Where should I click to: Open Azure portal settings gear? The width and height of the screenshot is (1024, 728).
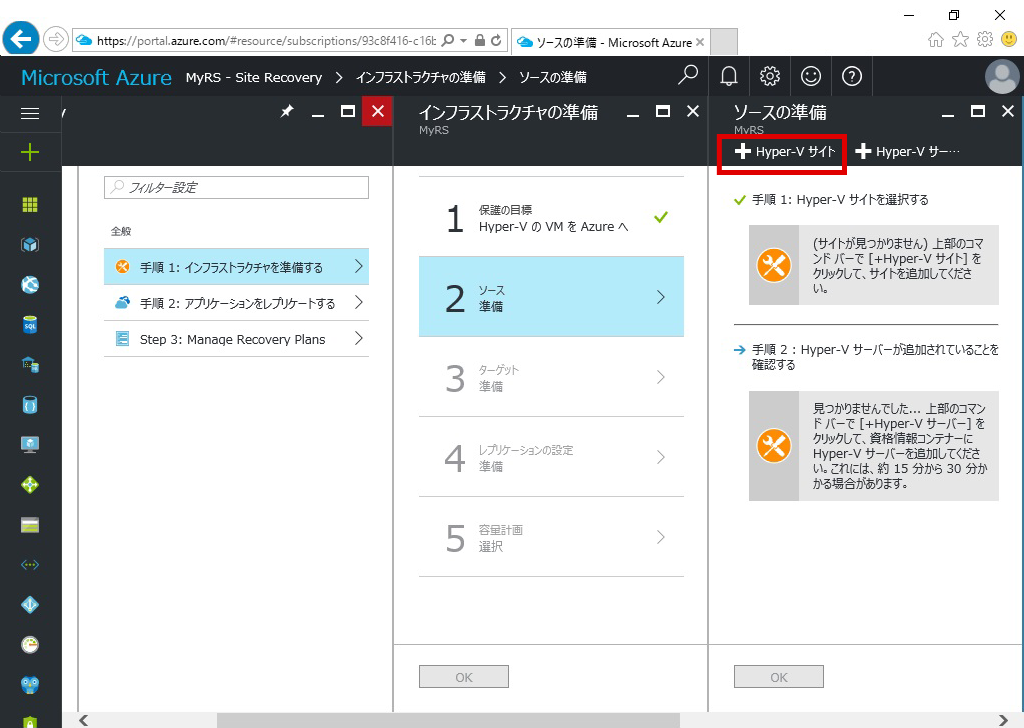[x=770, y=76]
